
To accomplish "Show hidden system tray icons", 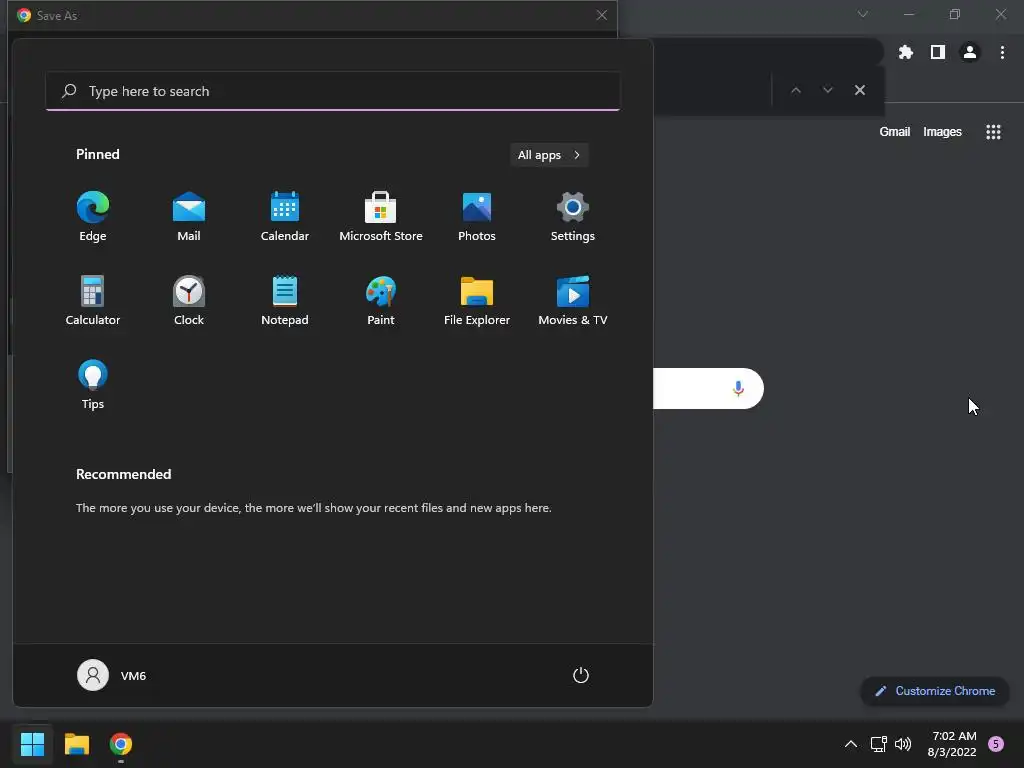I will point(851,744).
